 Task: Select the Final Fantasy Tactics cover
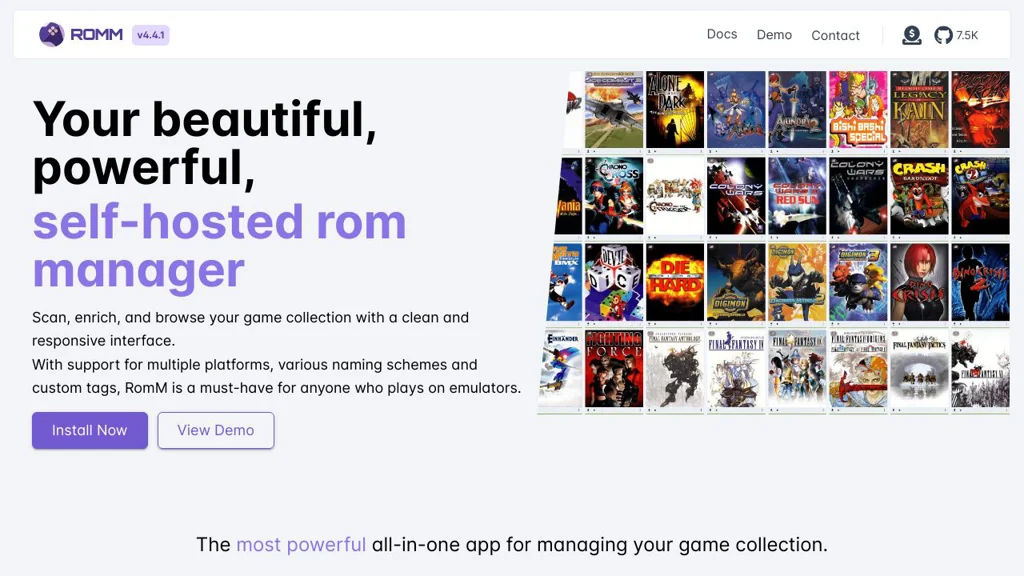click(x=919, y=368)
